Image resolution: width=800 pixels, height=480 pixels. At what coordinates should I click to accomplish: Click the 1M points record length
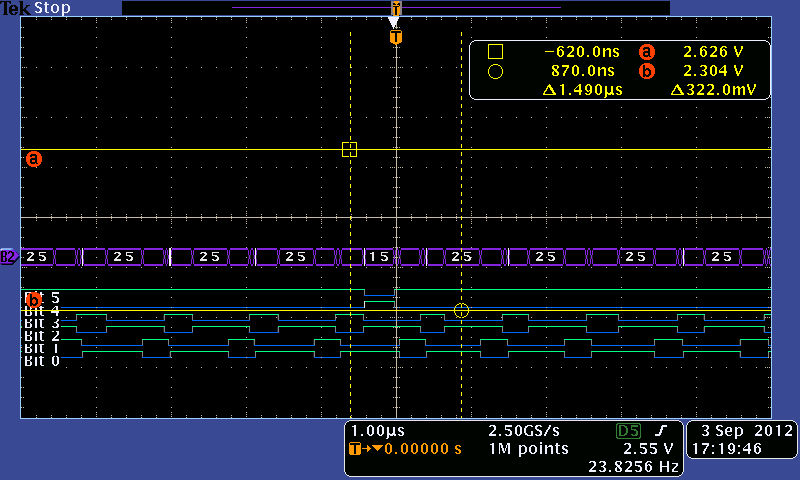click(x=529, y=449)
